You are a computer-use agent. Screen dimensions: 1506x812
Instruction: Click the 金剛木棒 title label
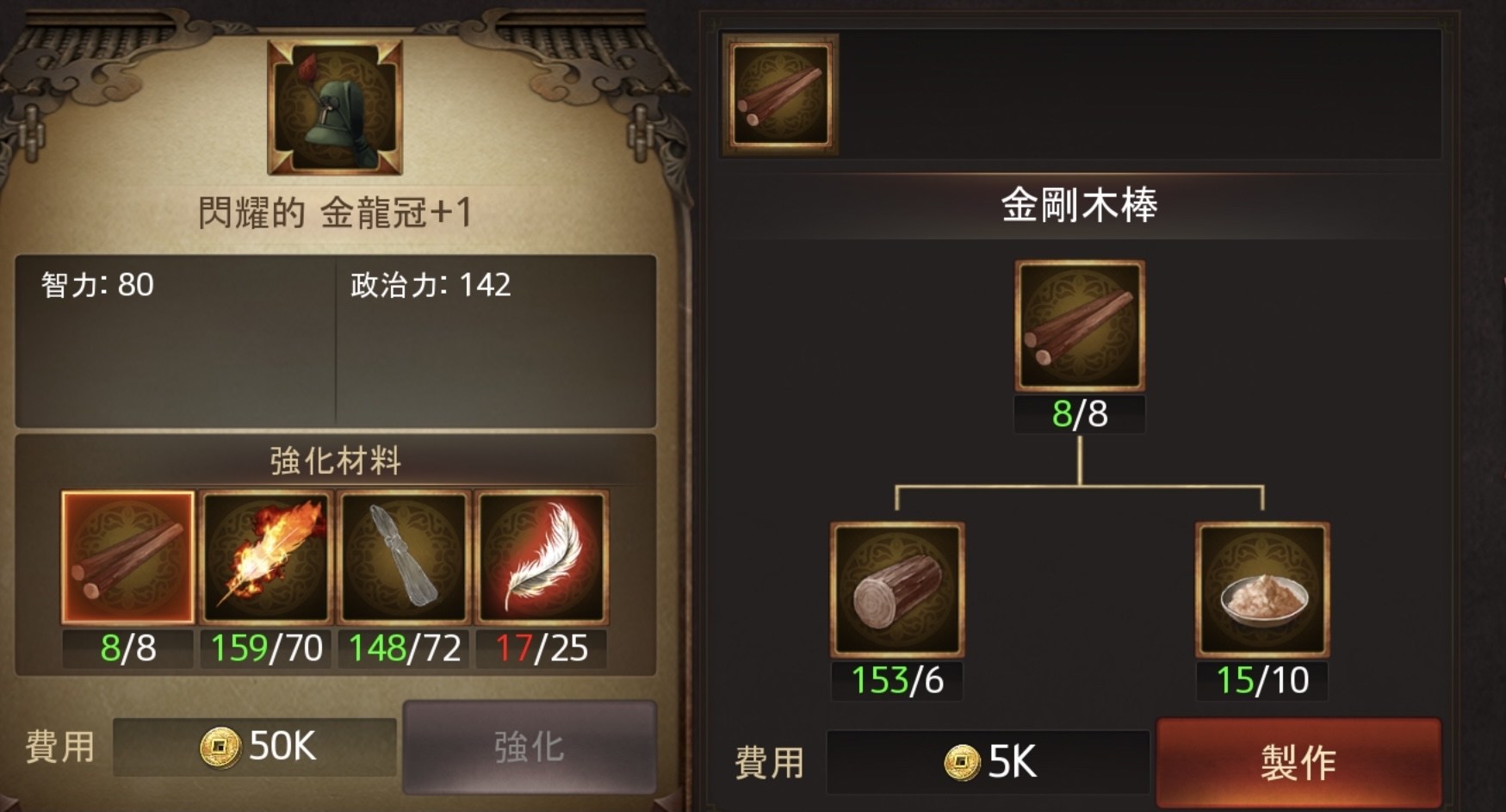pyautogui.click(x=1080, y=206)
